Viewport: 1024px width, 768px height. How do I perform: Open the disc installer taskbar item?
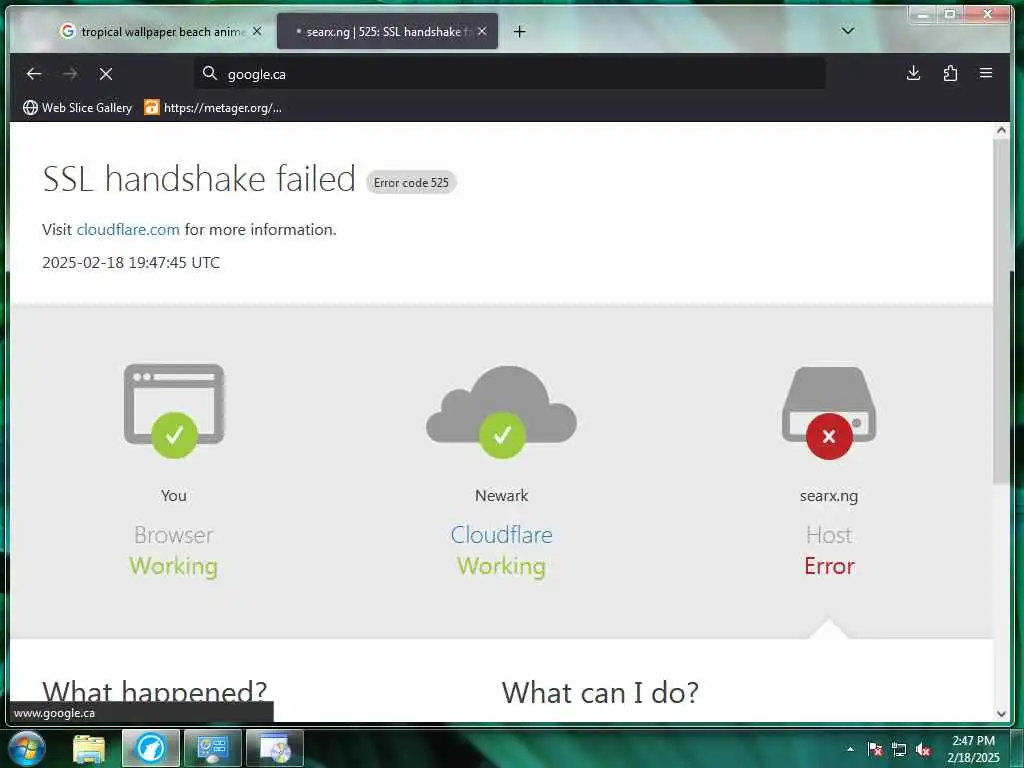(275, 748)
